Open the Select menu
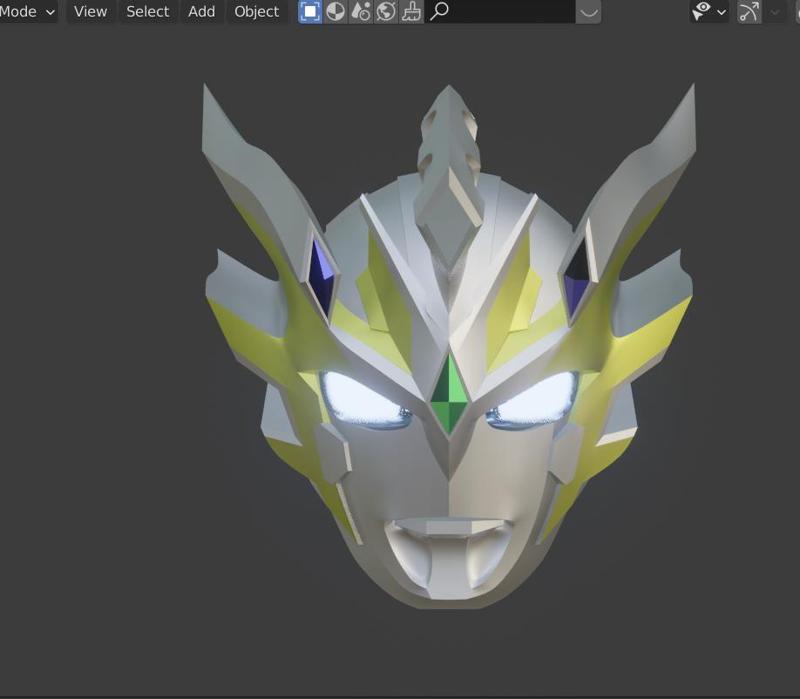The height and width of the screenshot is (699, 800). [x=146, y=12]
